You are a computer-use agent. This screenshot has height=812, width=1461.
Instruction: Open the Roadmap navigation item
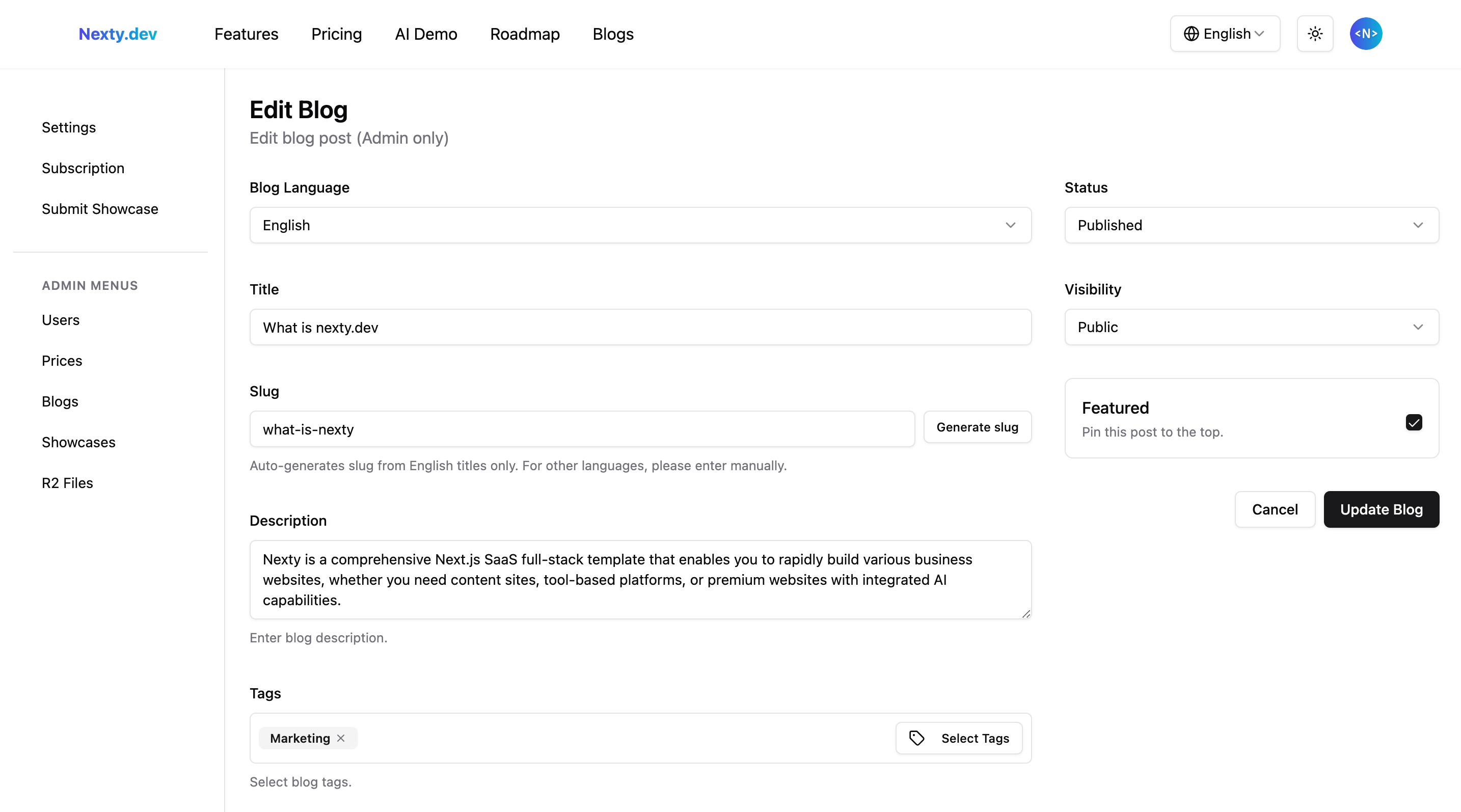point(525,34)
